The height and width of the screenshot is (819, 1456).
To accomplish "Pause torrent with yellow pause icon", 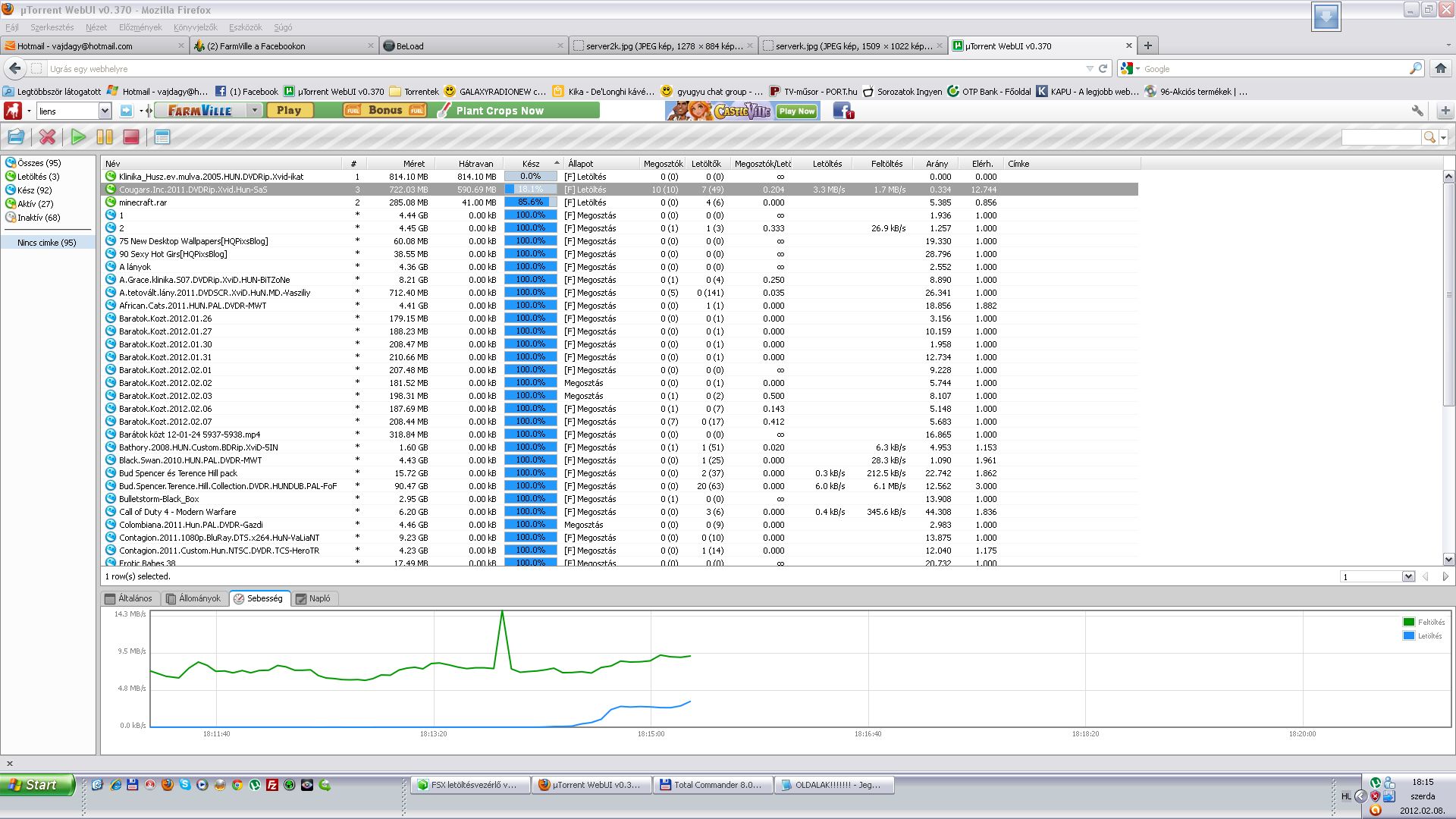I will (x=105, y=137).
